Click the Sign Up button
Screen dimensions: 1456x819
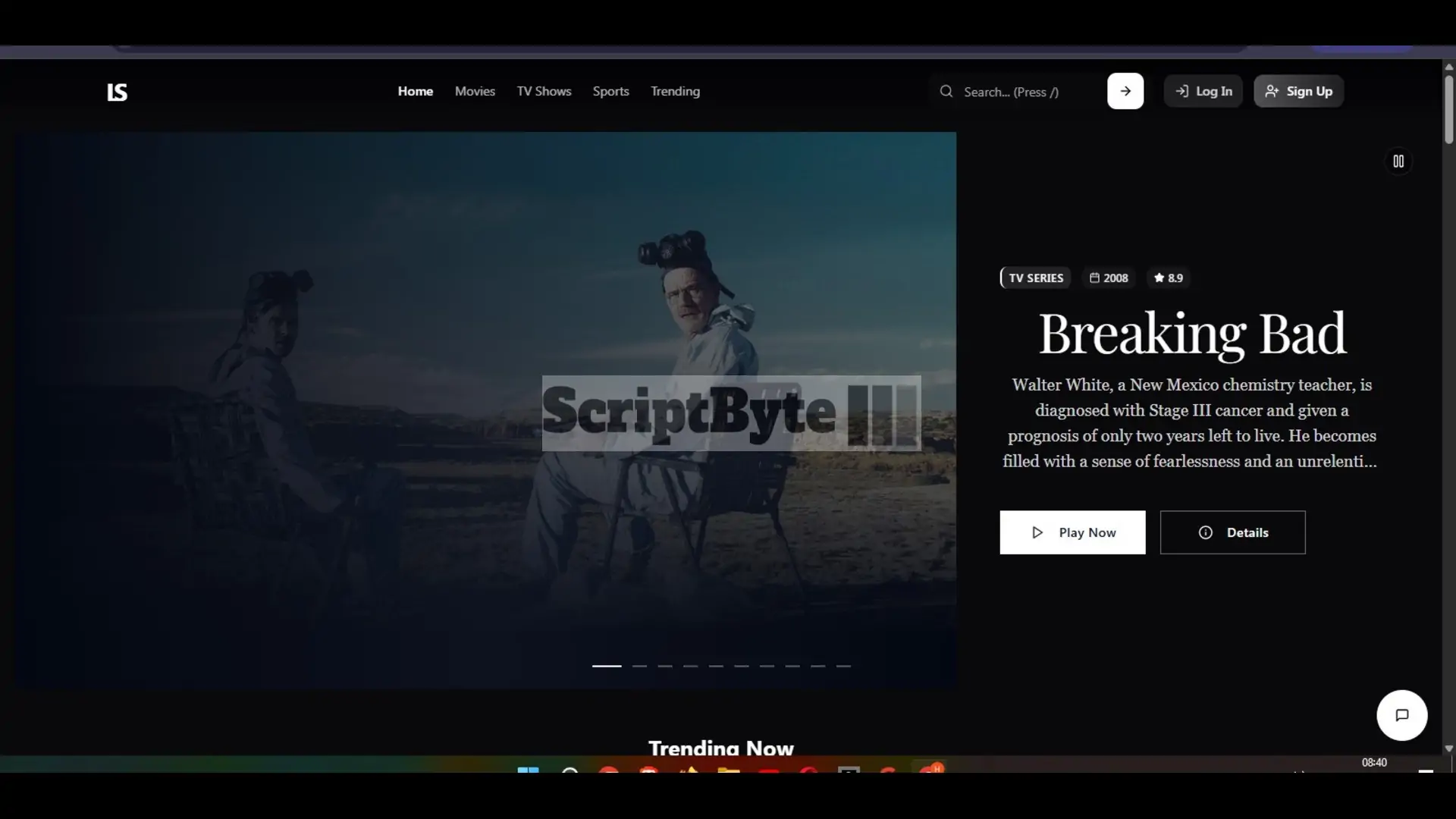click(1298, 91)
